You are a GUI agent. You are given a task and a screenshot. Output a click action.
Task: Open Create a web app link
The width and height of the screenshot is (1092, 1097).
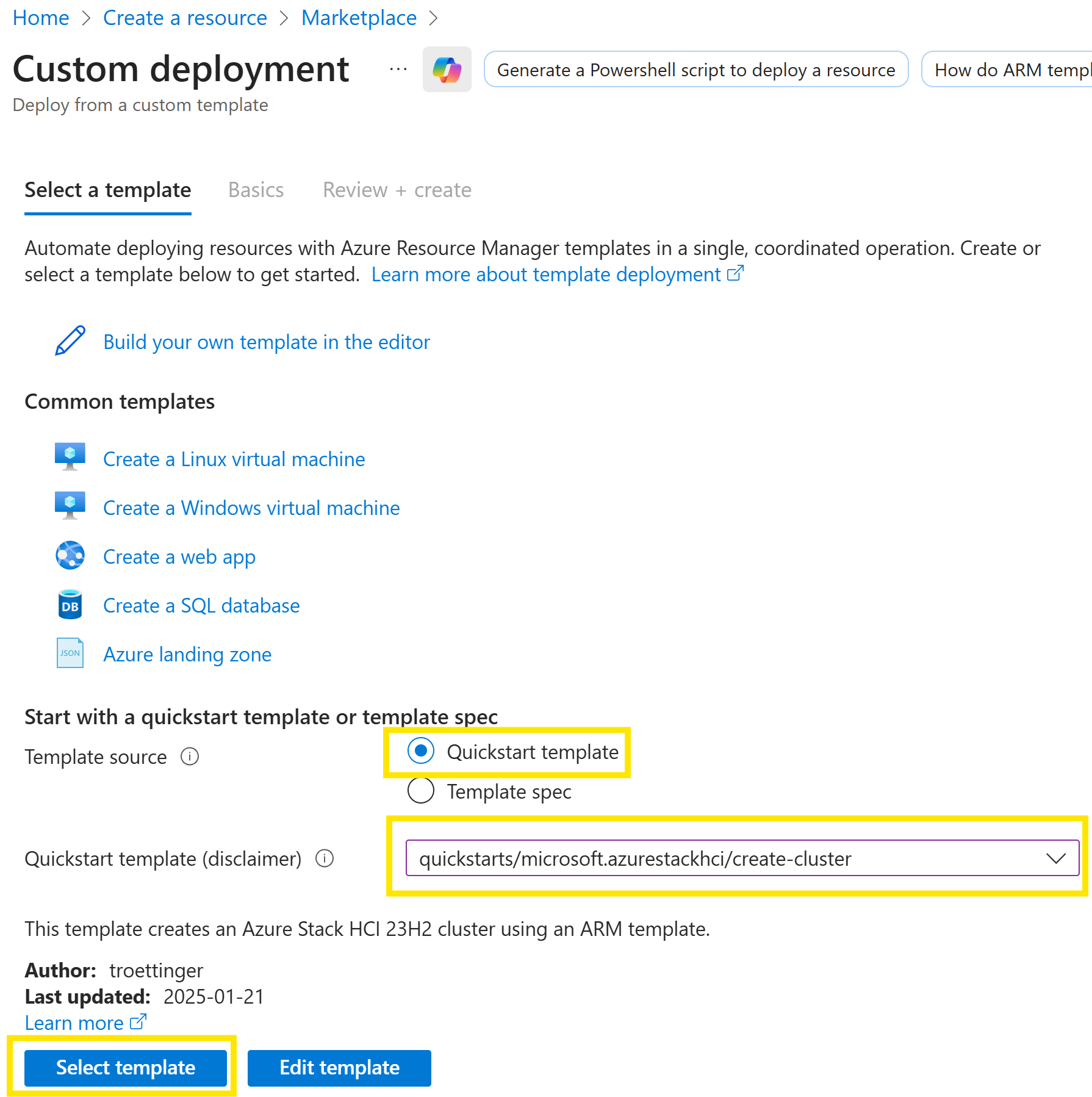tap(179, 556)
